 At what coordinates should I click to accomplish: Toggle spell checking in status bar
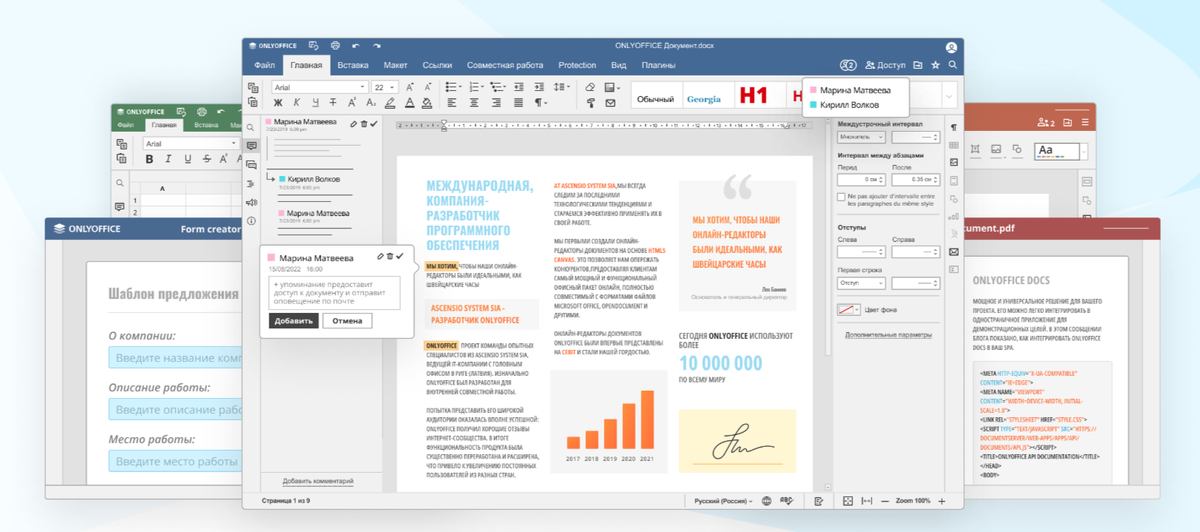787,501
